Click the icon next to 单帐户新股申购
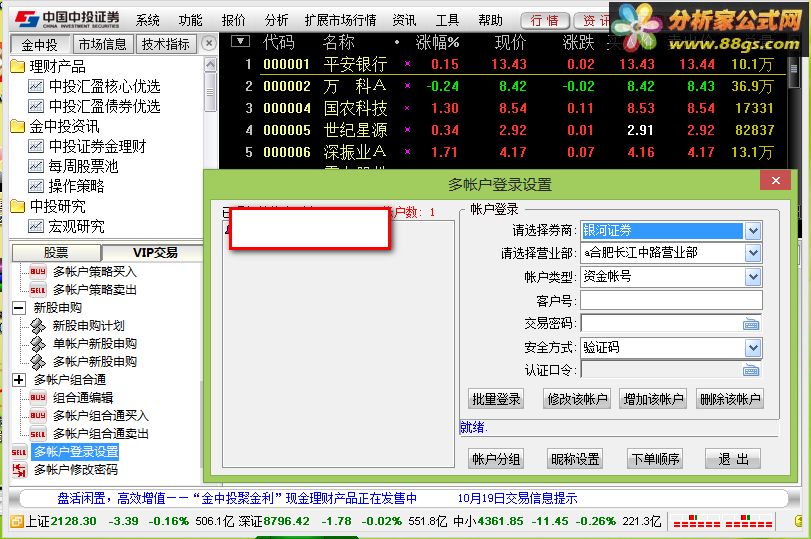Image resolution: width=811 pixels, height=539 pixels. tap(38, 344)
